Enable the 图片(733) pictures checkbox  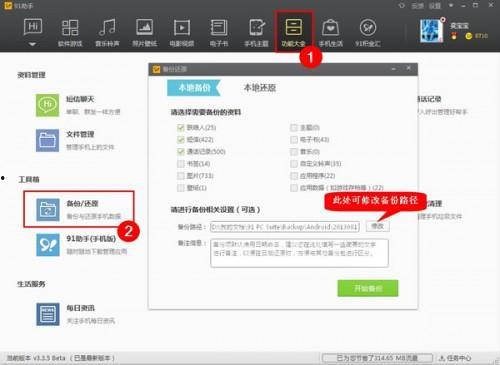[181, 176]
